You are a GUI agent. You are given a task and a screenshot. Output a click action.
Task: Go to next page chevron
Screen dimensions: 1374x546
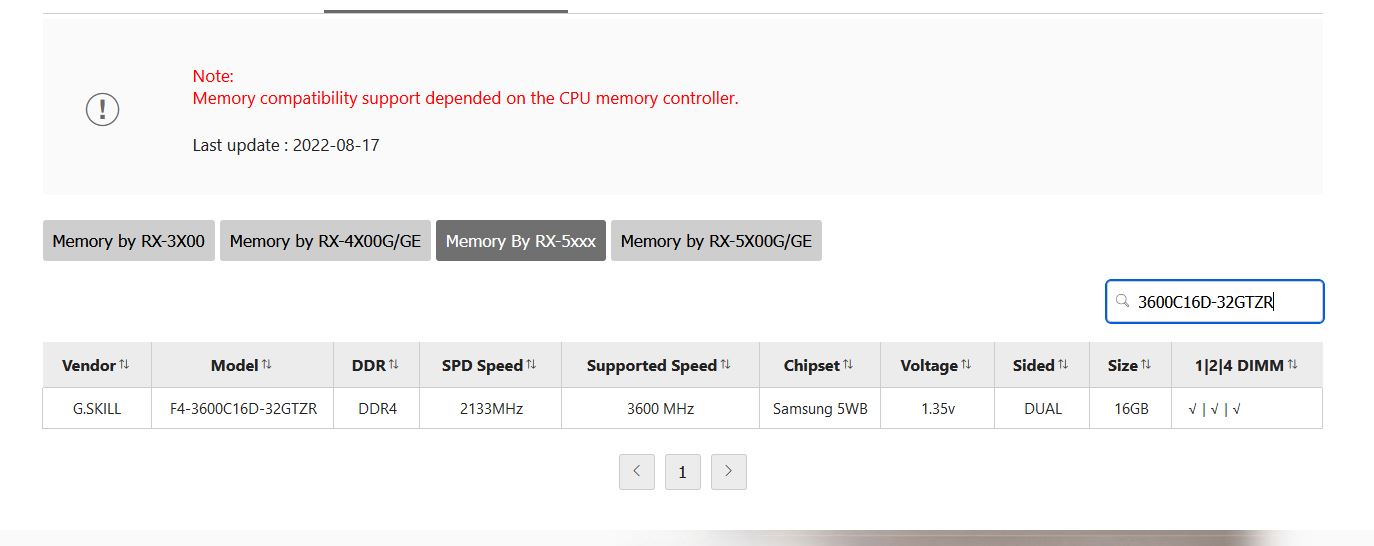729,472
